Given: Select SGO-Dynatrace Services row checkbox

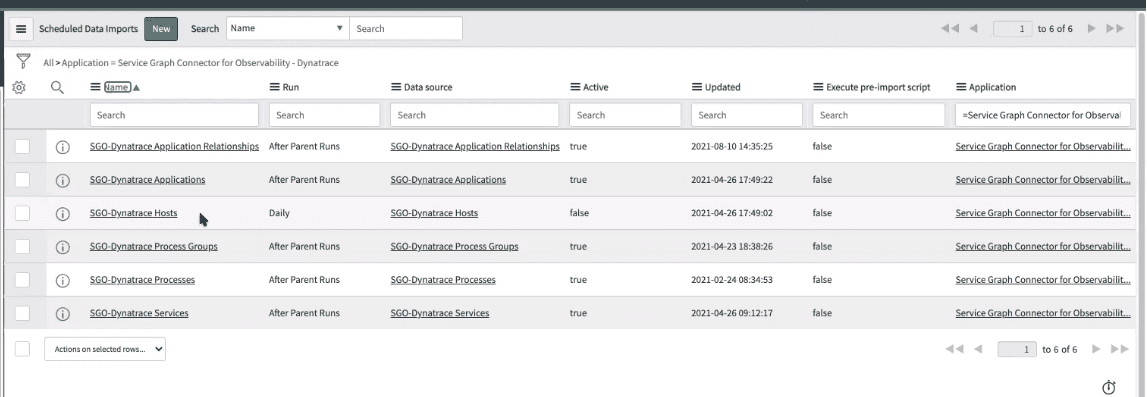Looking at the screenshot, I should click(x=23, y=313).
